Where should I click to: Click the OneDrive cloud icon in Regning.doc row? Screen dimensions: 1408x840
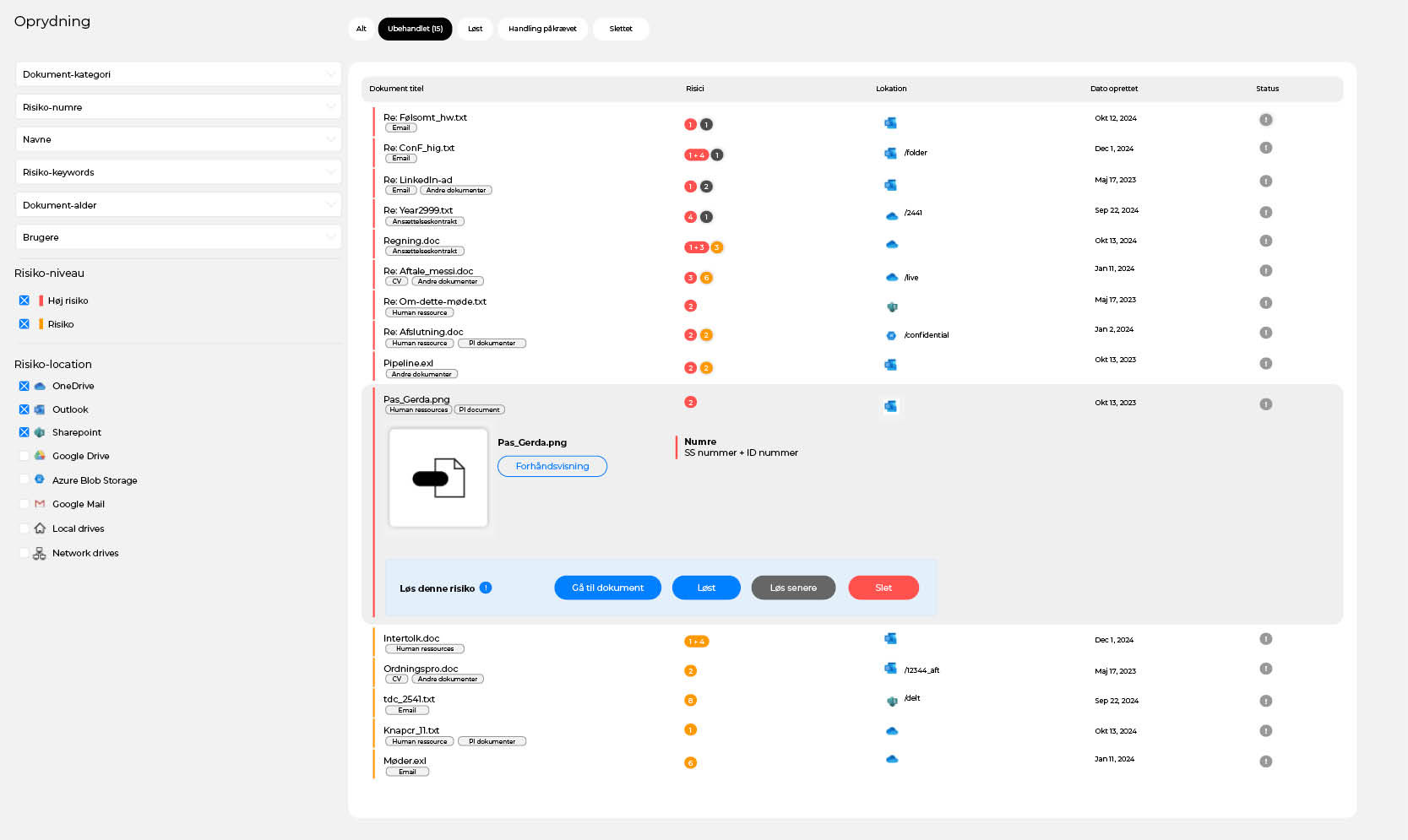point(891,245)
